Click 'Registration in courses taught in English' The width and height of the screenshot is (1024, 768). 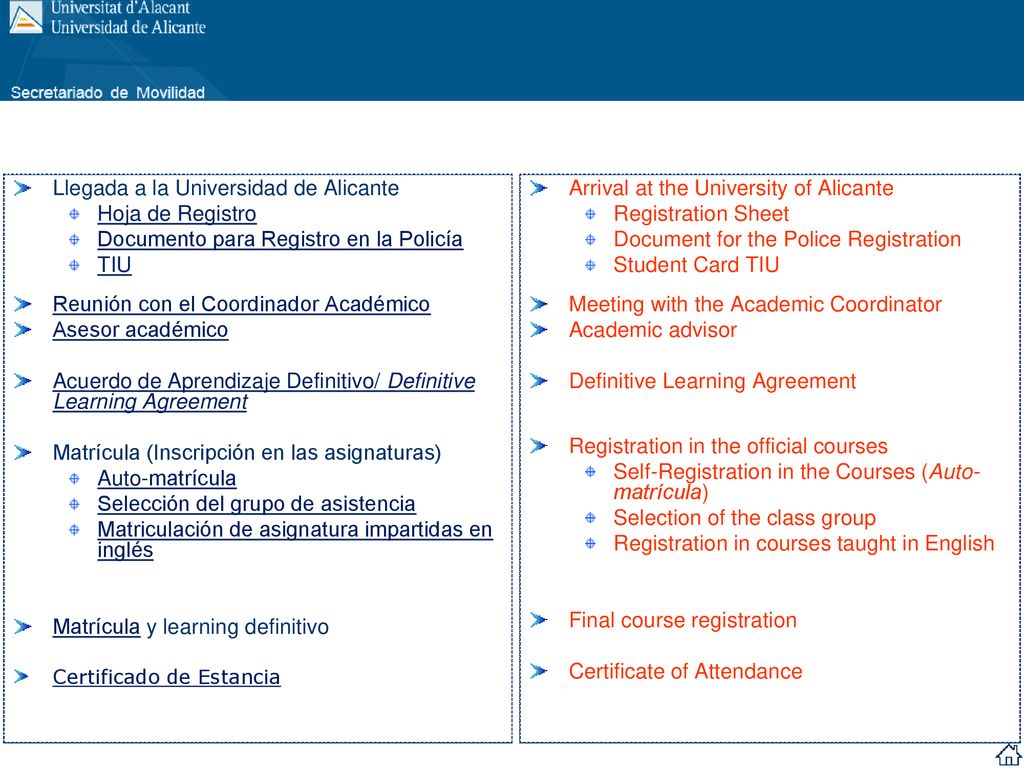click(803, 543)
